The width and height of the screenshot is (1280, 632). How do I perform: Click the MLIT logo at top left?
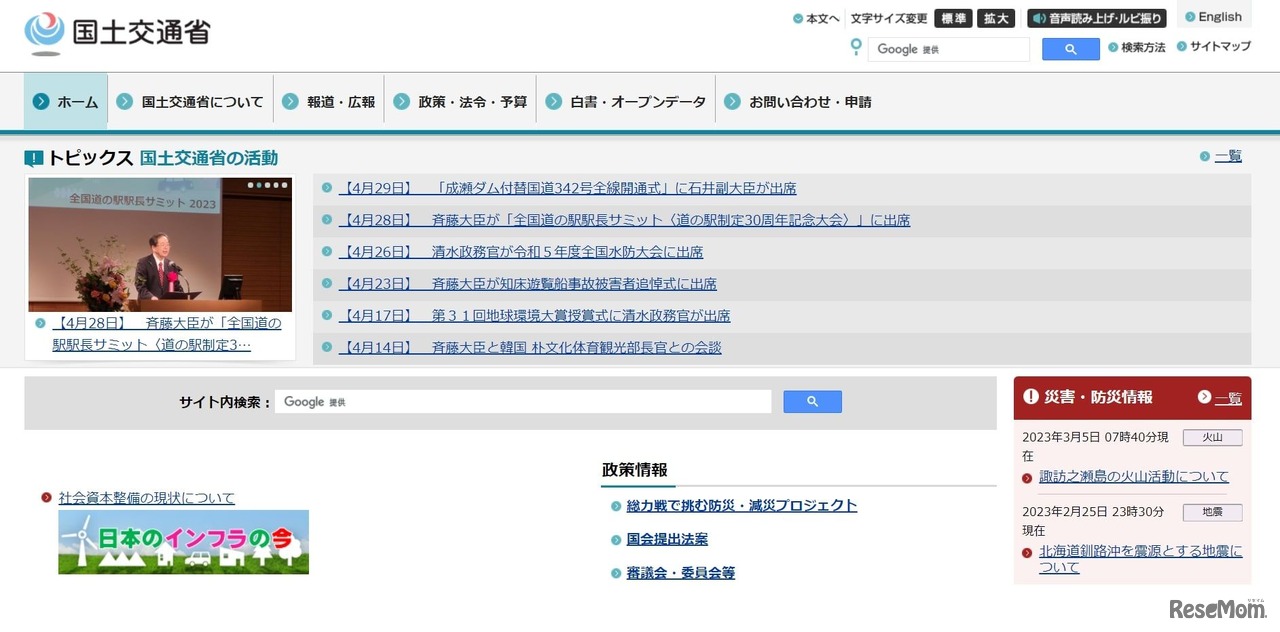pyautogui.click(x=117, y=33)
